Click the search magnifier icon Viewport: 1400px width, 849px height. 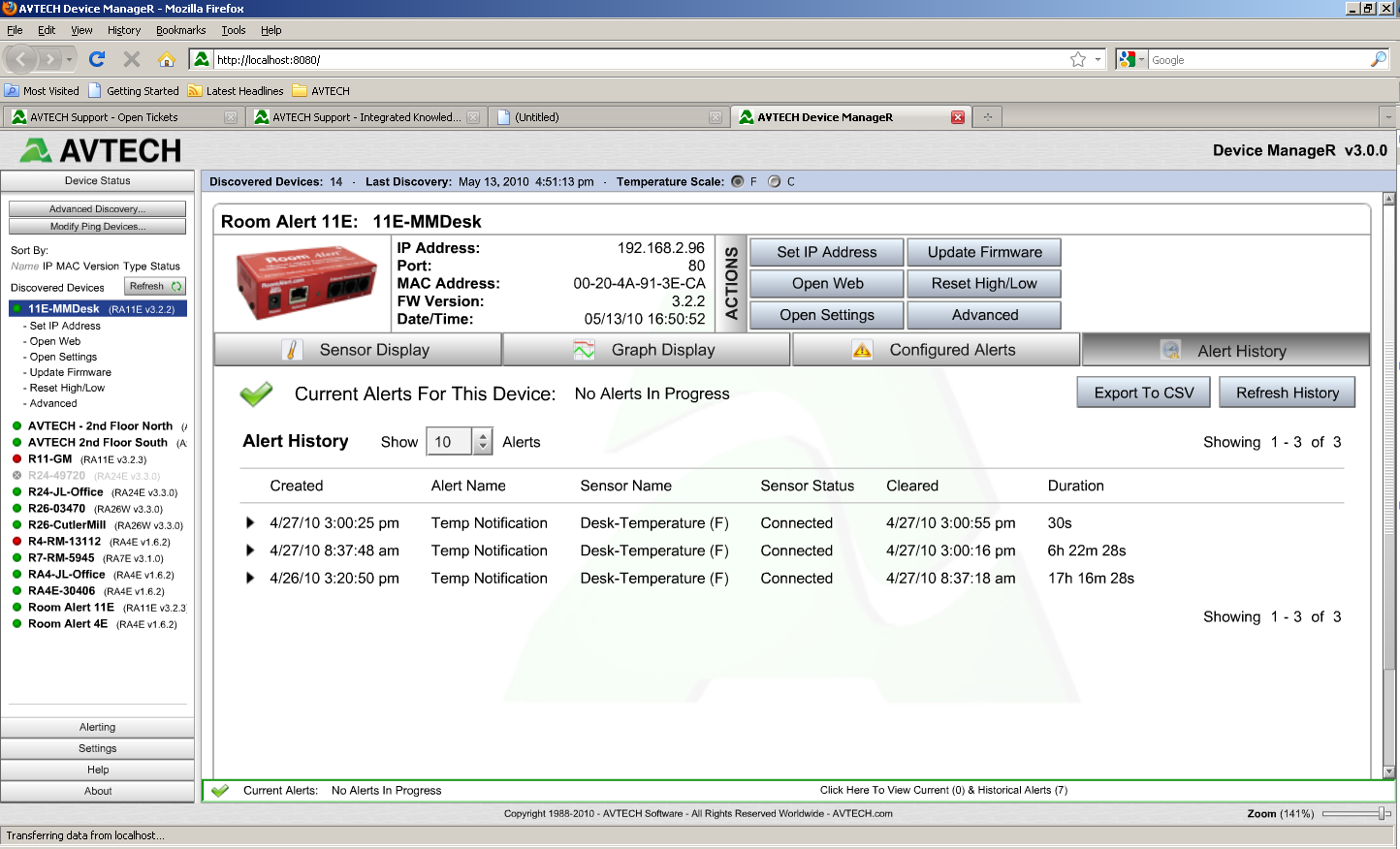1379,60
